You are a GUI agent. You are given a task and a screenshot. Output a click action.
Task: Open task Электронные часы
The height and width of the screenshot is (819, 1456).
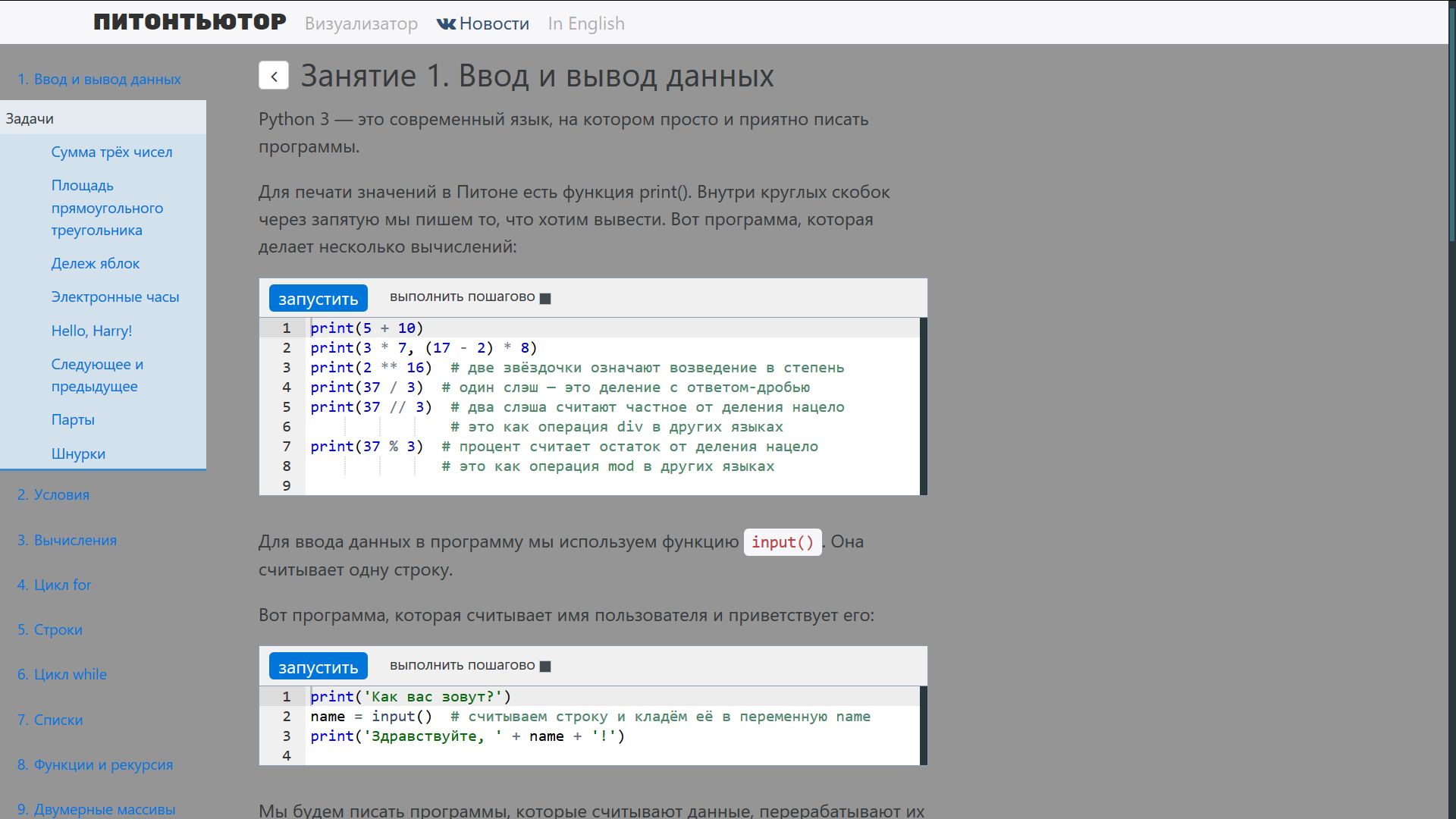point(115,297)
